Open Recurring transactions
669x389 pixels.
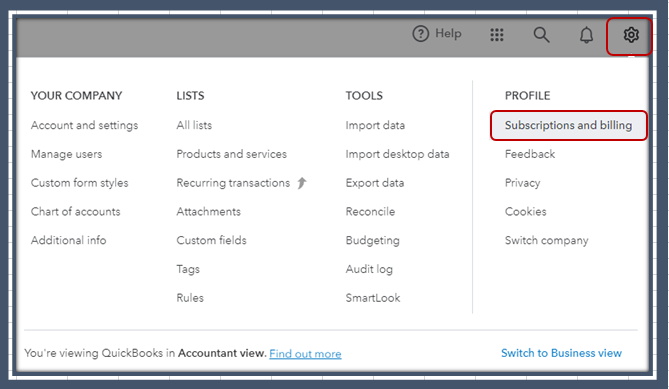click(x=233, y=183)
